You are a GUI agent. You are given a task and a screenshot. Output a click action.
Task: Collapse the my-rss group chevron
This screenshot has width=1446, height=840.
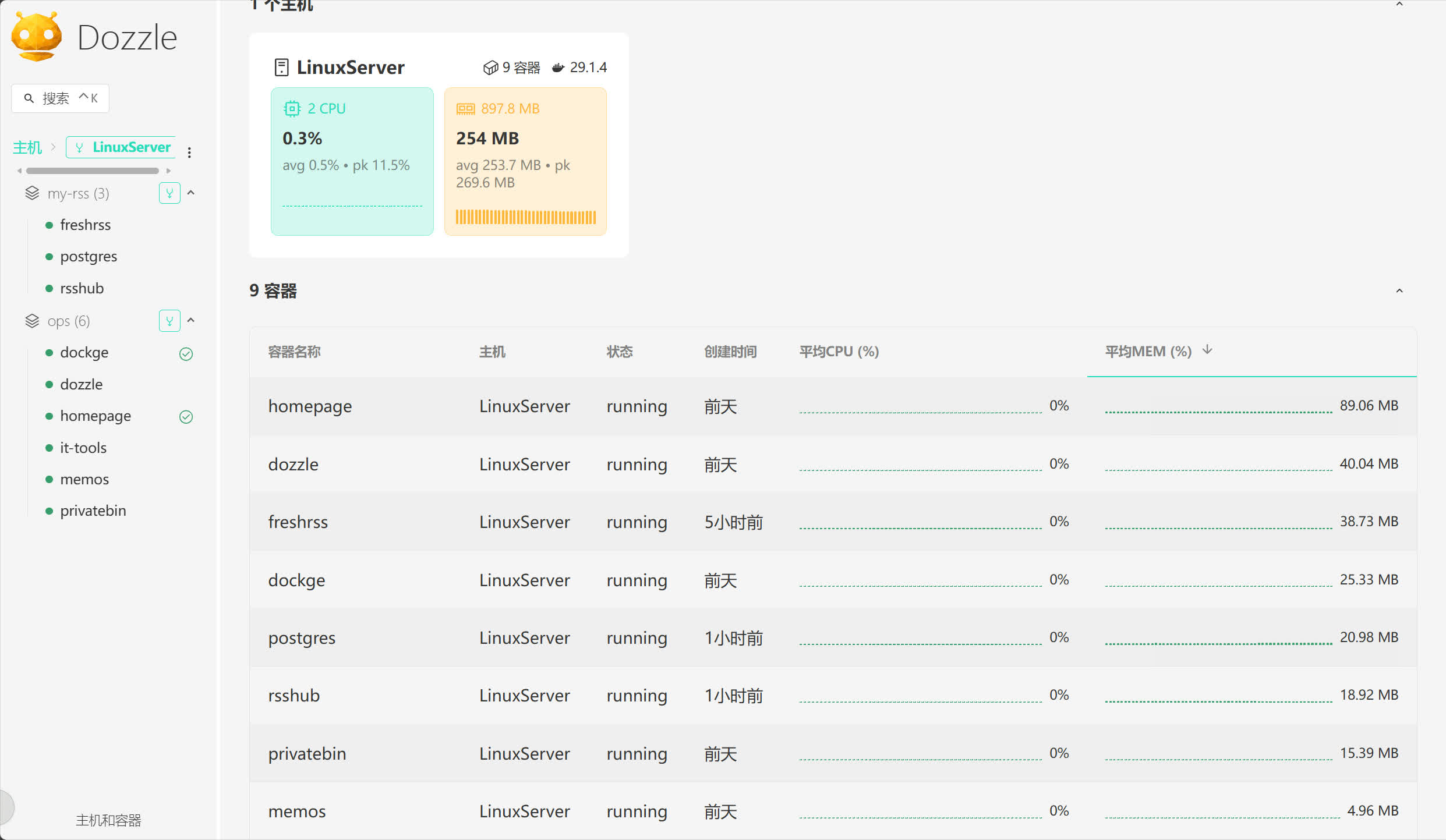tap(191, 193)
